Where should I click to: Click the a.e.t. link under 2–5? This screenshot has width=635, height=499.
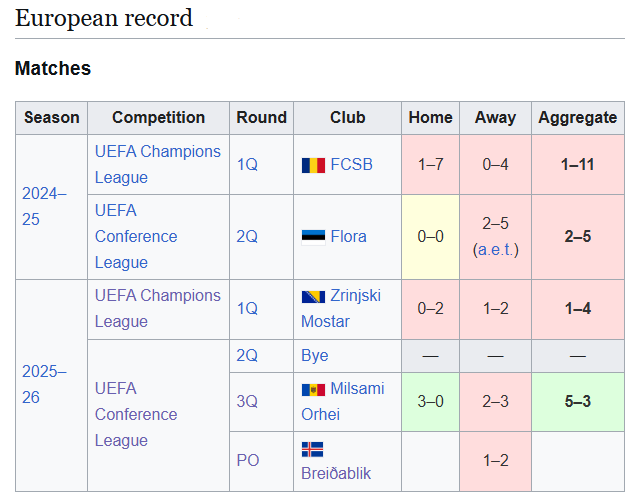(x=495, y=250)
